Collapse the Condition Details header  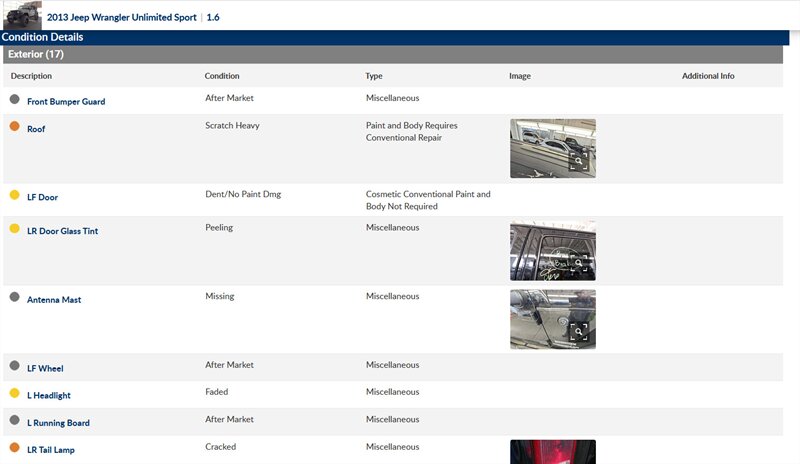(x=42, y=37)
